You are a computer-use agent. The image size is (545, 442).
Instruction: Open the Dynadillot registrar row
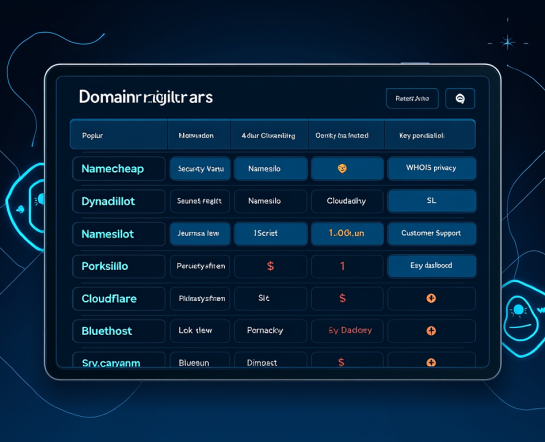[119, 201]
